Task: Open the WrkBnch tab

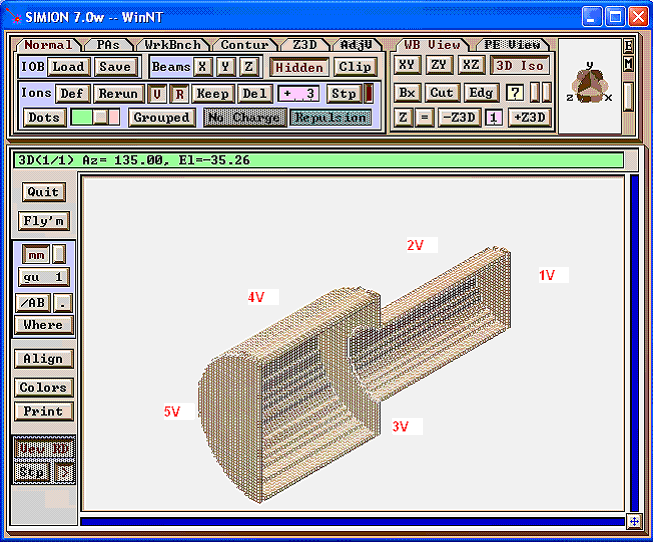Action: click(x=172, y=45)
